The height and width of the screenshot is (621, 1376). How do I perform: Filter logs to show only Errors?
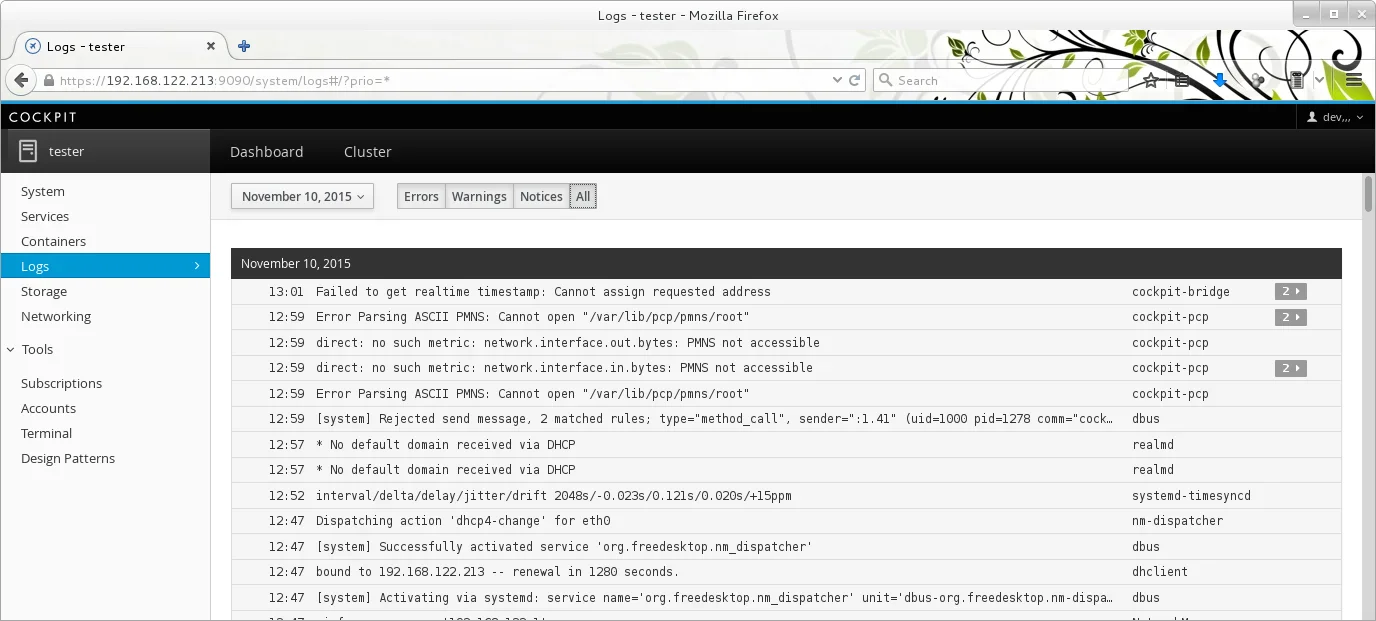point(420,196)
